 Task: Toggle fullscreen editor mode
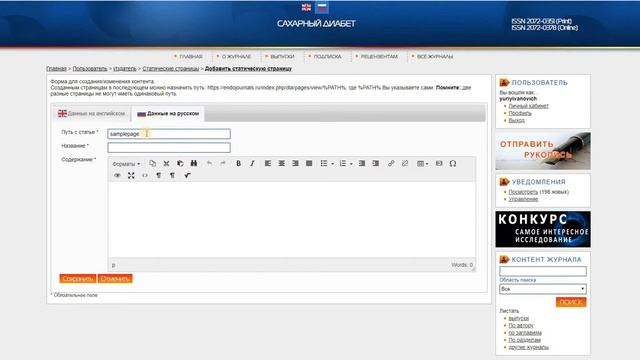131,176
